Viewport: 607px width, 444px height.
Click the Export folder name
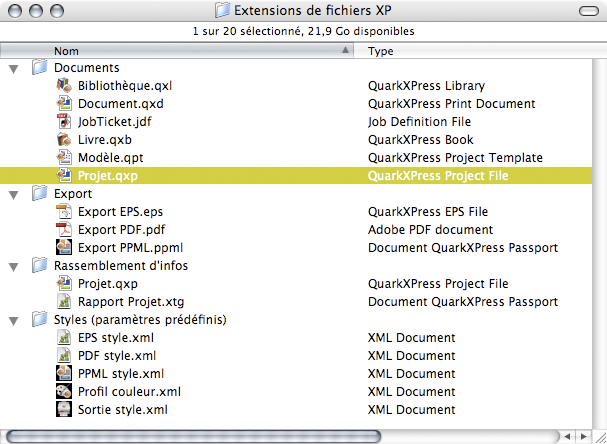[73, 194]
